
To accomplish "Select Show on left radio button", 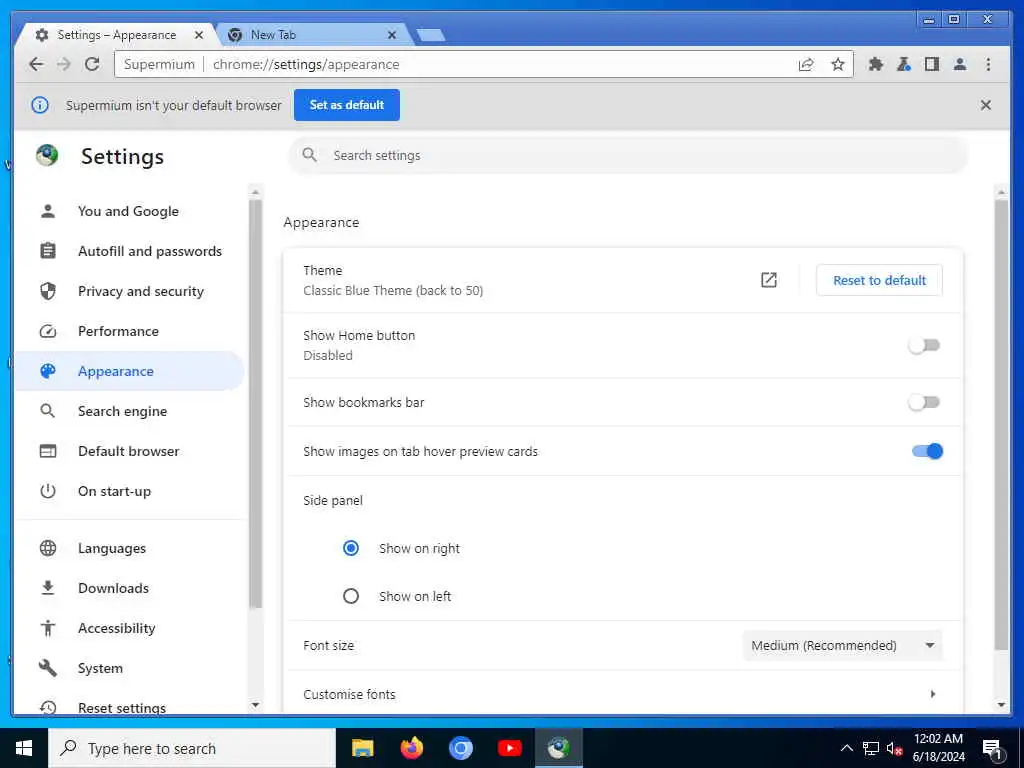I will point(351,596).
